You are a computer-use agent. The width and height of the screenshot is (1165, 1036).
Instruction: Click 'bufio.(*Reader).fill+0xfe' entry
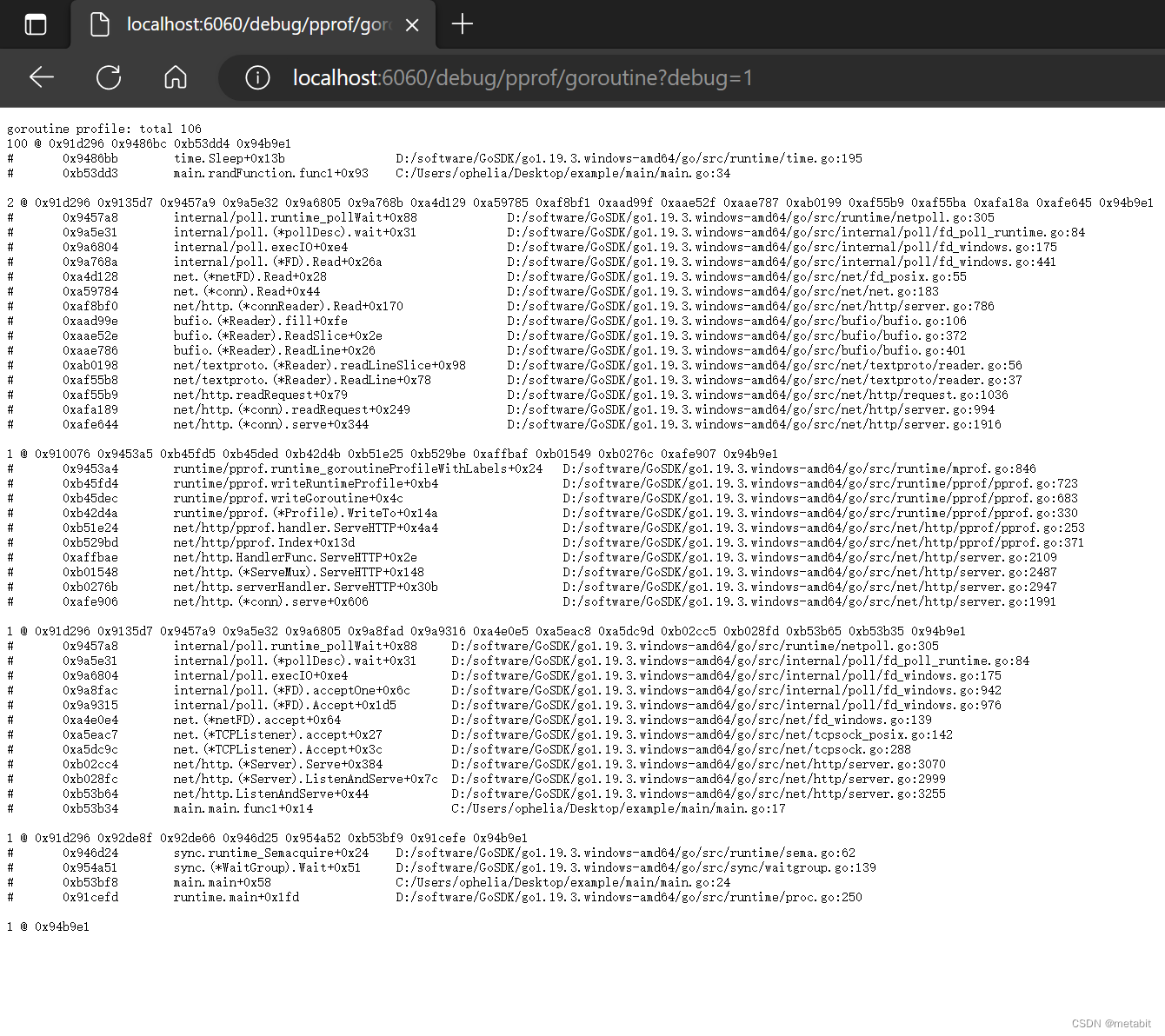260,321
